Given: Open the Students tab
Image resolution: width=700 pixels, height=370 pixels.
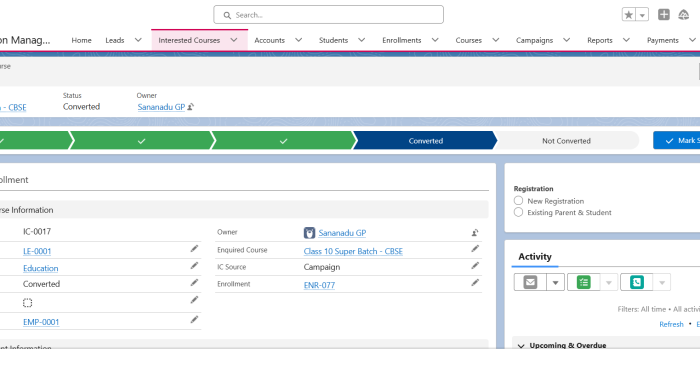Looking at the screenshot, I should [333, 40].
